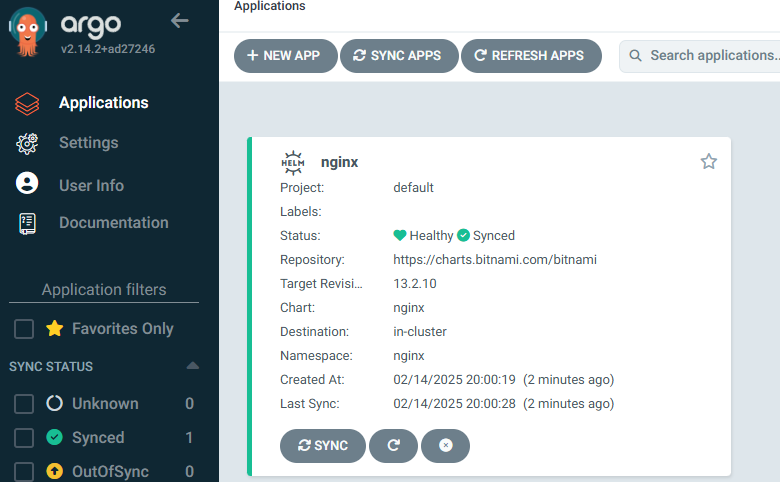Check the OutOfSync status filter
Viewport: 780px width, 482px height.
(24, 472)
